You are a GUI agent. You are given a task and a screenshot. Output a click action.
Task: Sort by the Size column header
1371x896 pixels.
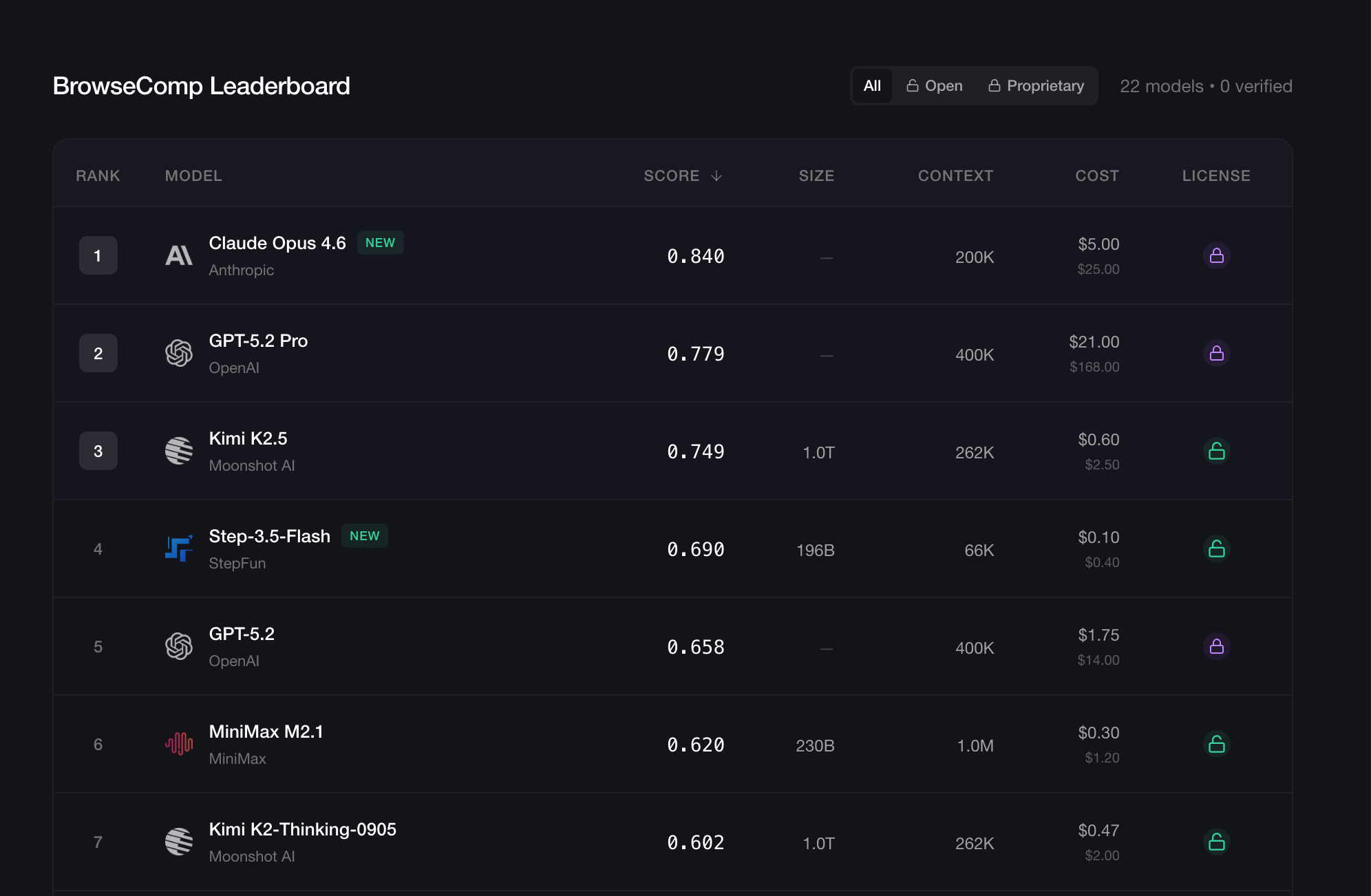[x=816, y=176]
